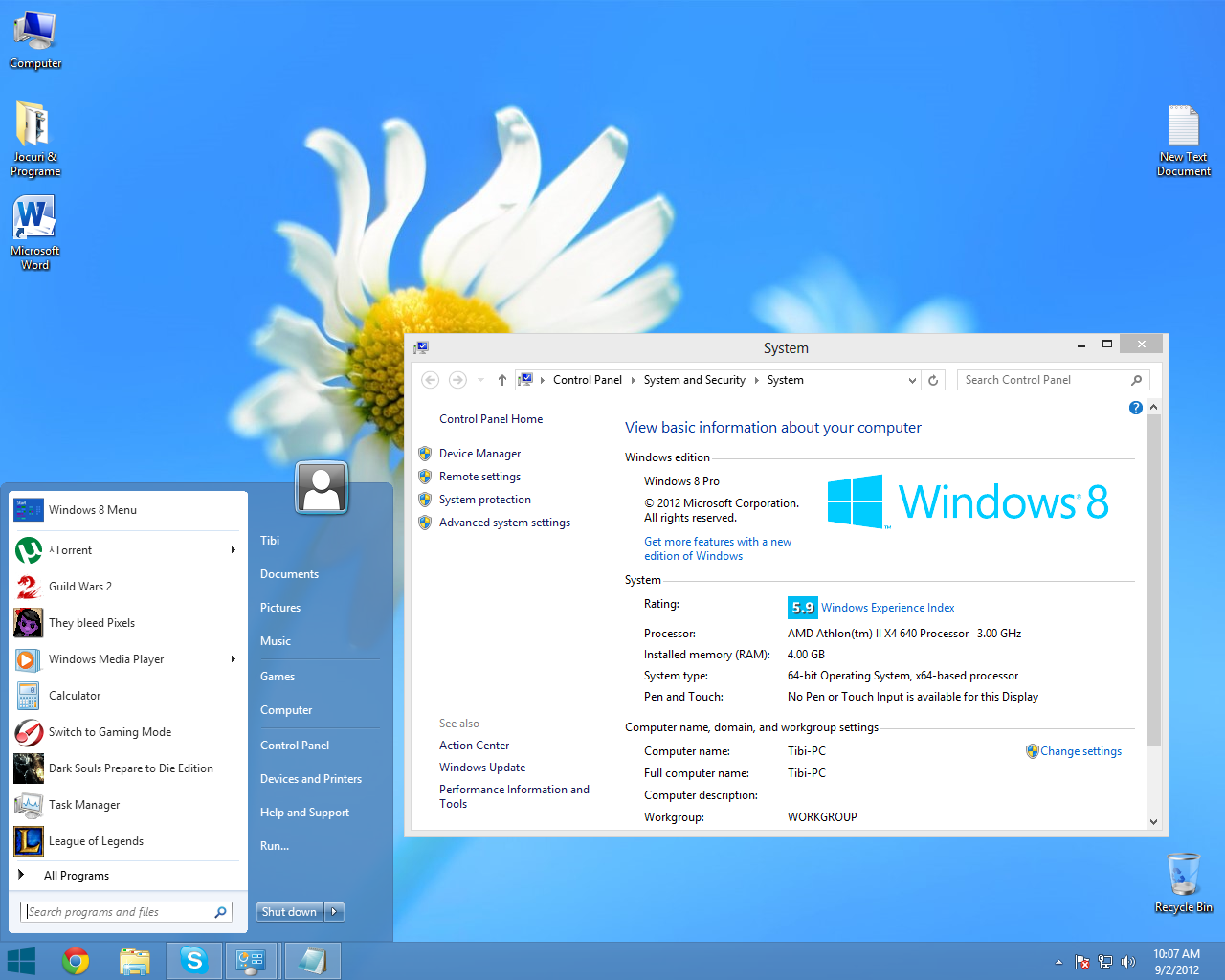Open File Explorer from the taskbar

pos(135,961)
